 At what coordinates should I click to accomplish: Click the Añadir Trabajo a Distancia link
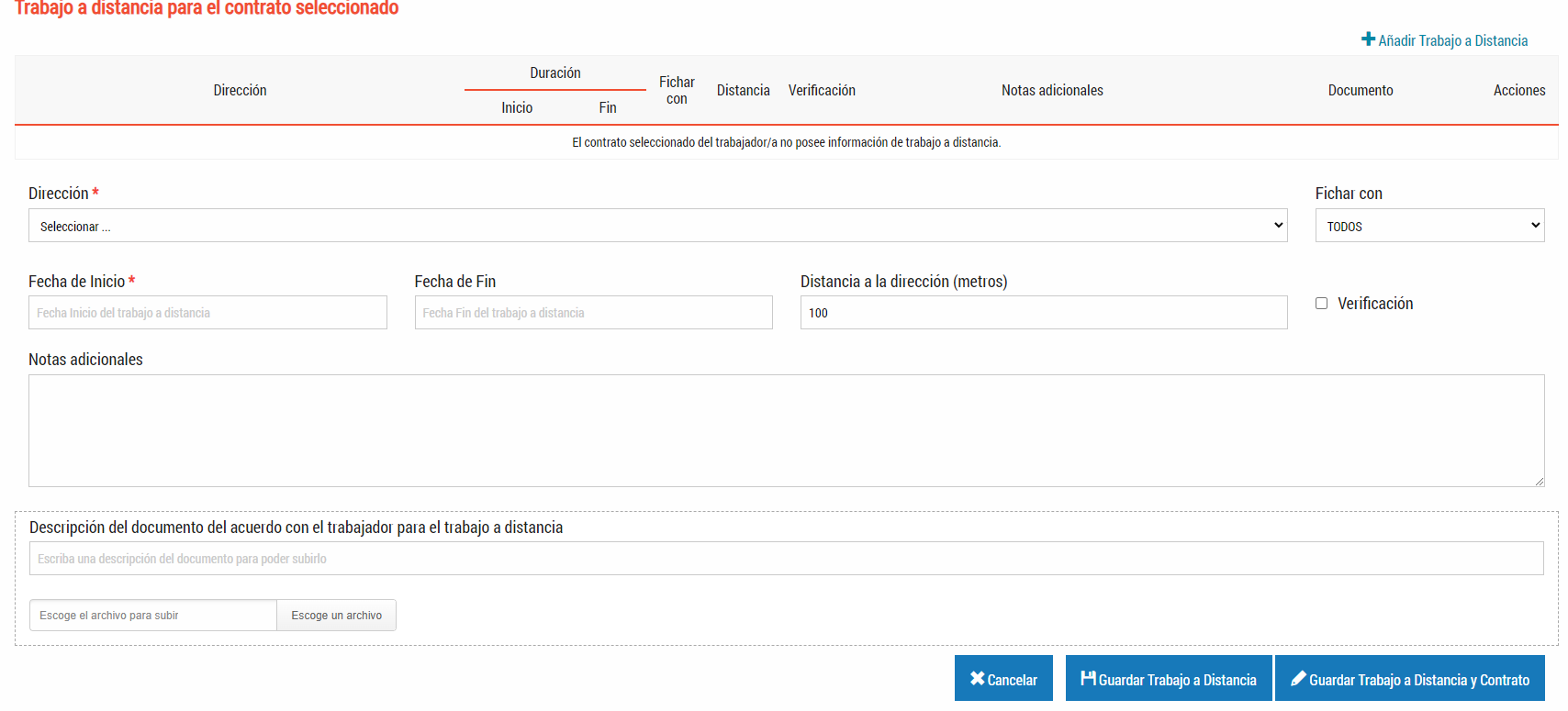pos(1445,40)
